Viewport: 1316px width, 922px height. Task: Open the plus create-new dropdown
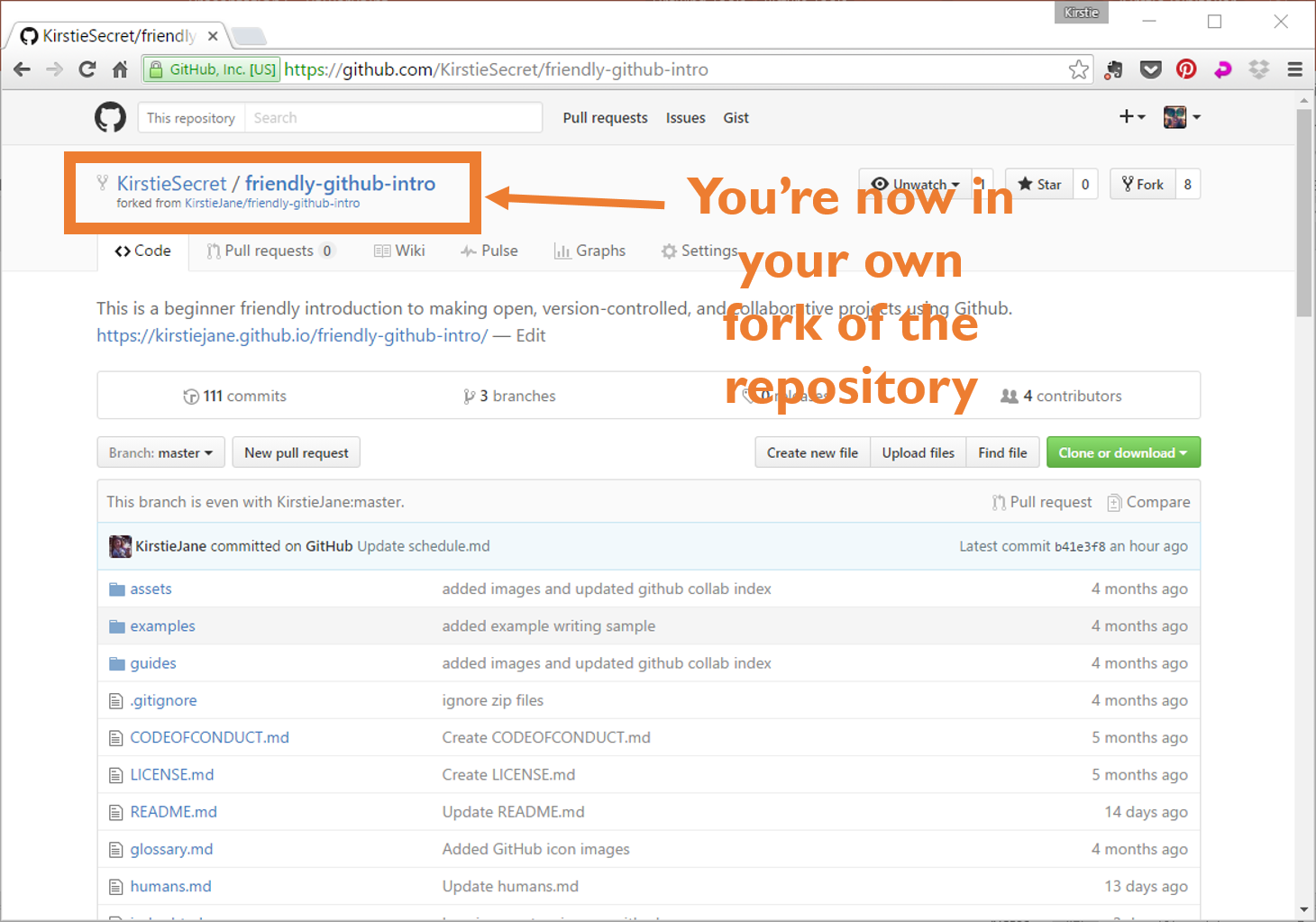(1132, 117)
